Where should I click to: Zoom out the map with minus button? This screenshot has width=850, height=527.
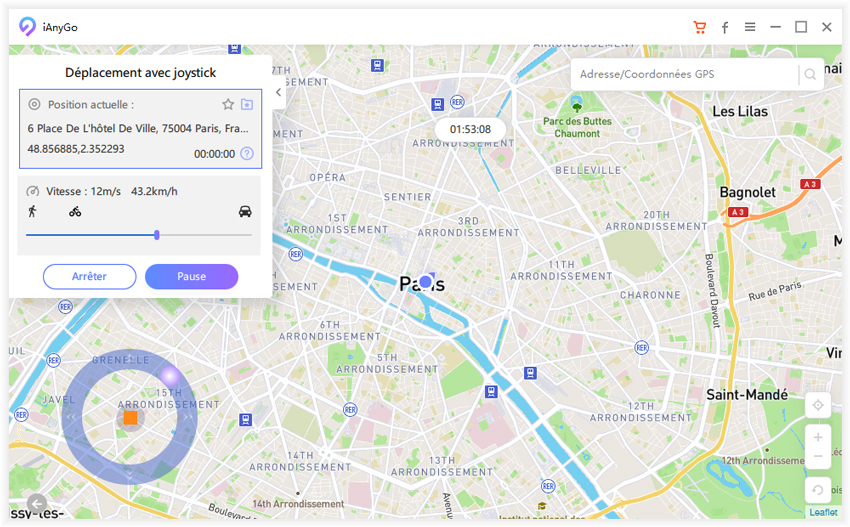point(817,457)
